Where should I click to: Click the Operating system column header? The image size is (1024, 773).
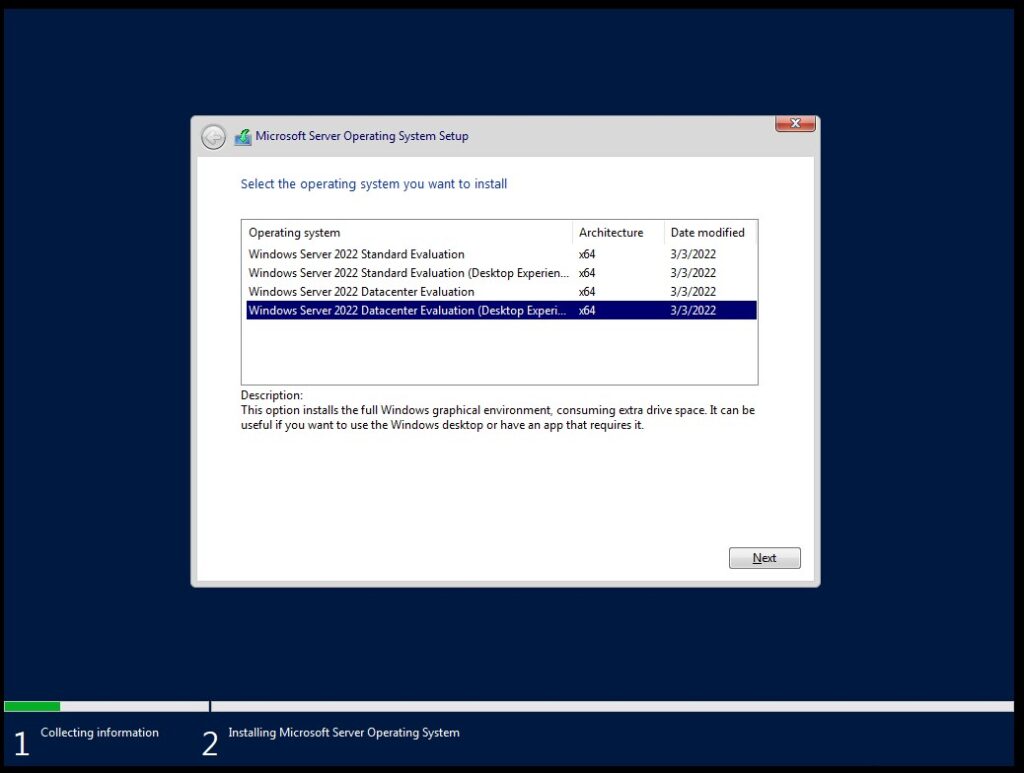pyautogui.click(x=409, y=232)
